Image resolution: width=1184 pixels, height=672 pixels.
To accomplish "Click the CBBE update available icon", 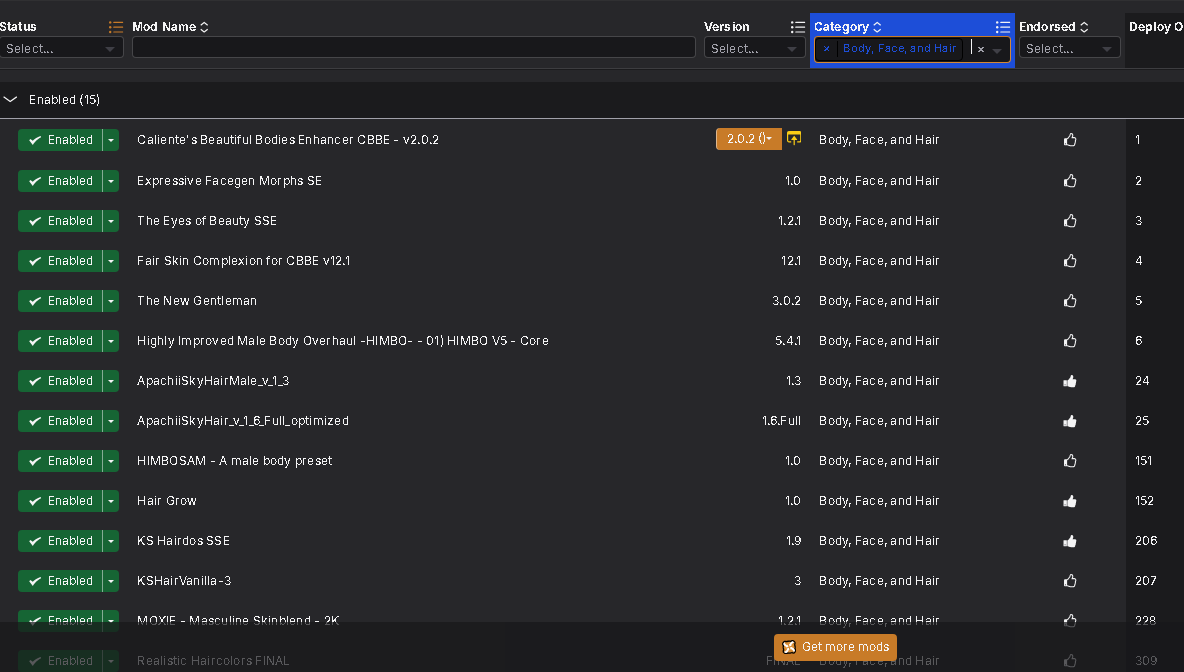I will point(794,138).
